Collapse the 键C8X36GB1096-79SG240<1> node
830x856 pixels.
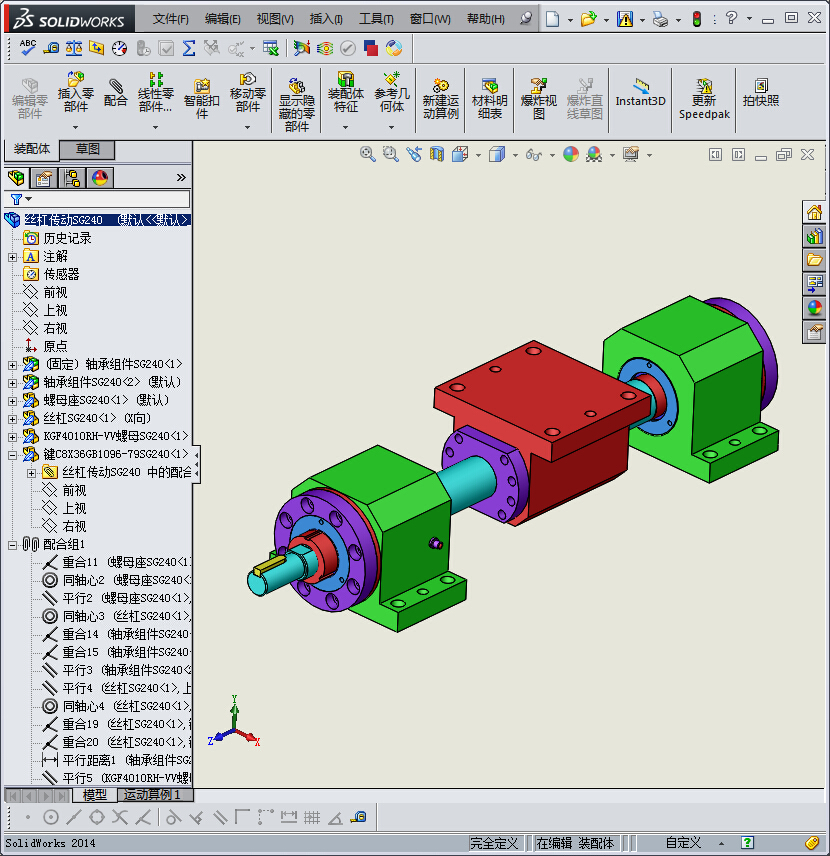(13, 455)
